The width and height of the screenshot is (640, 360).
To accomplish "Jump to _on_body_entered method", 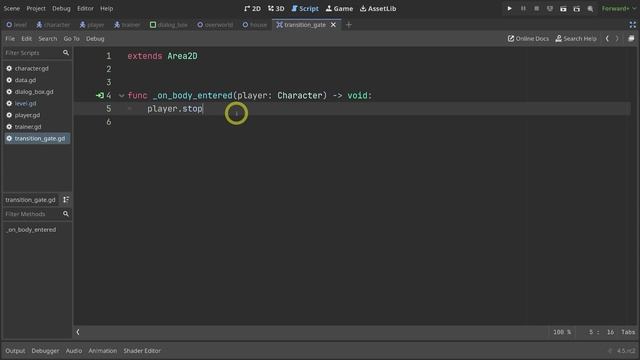I will (x=31, y=230).
